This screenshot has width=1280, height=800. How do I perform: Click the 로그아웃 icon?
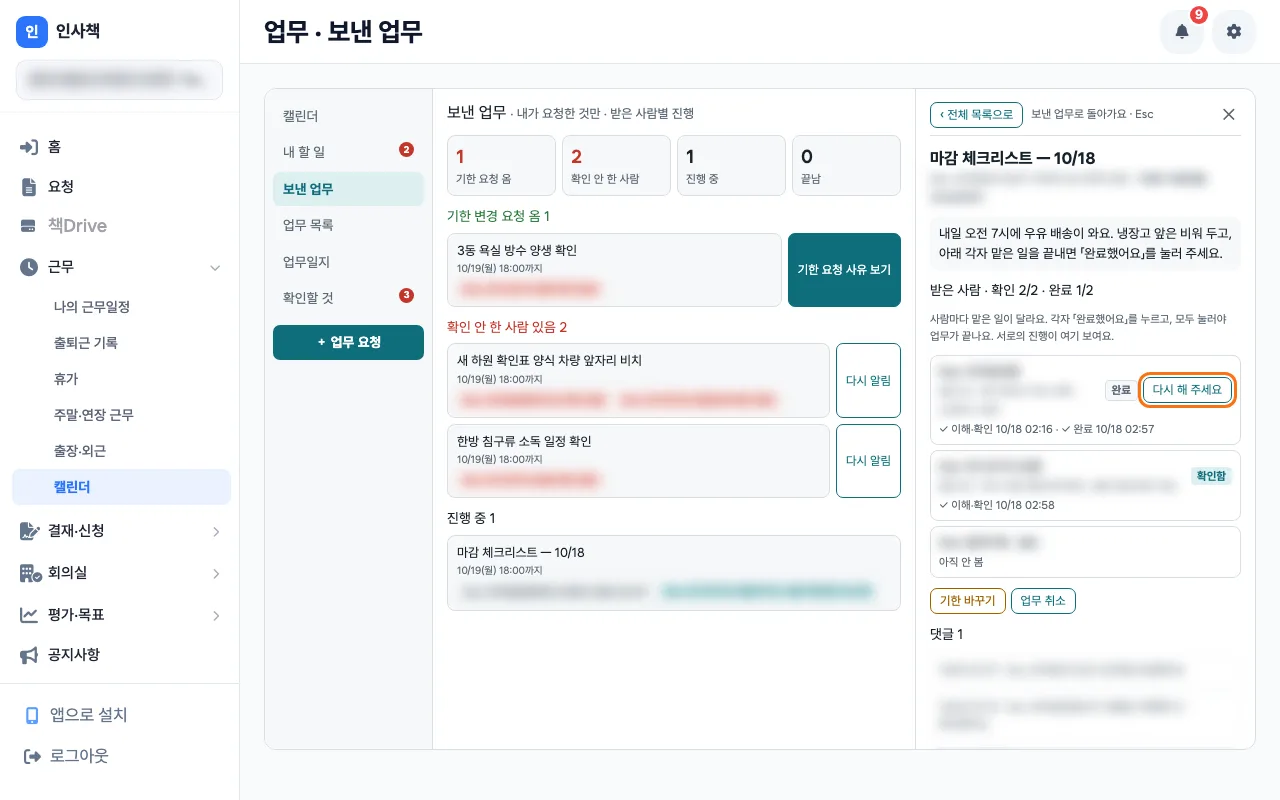(x=32, y=756)
